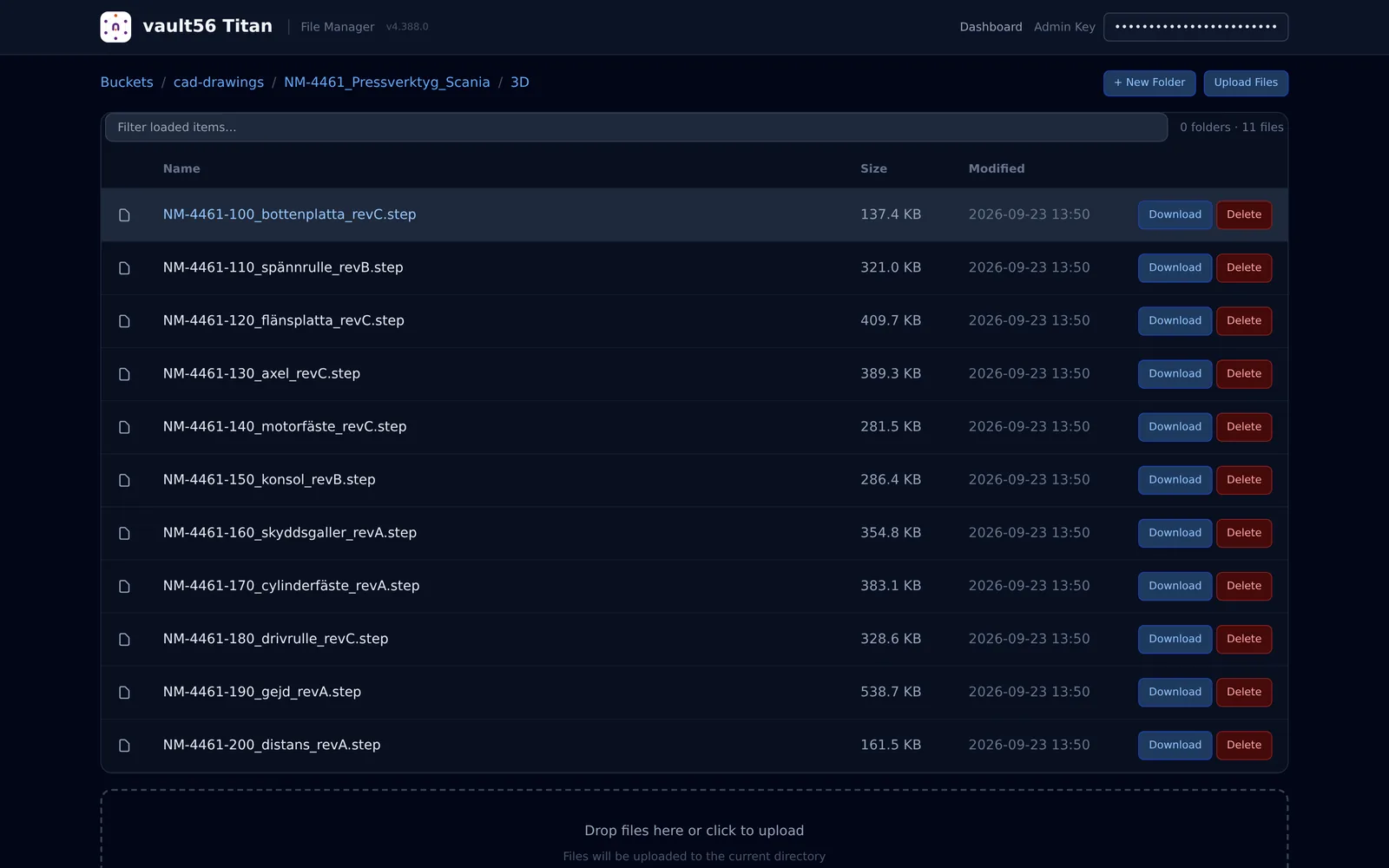
Task: Download NM-4461-180_drivrulle_revC.step
Action: click(x=1175, y=638)
